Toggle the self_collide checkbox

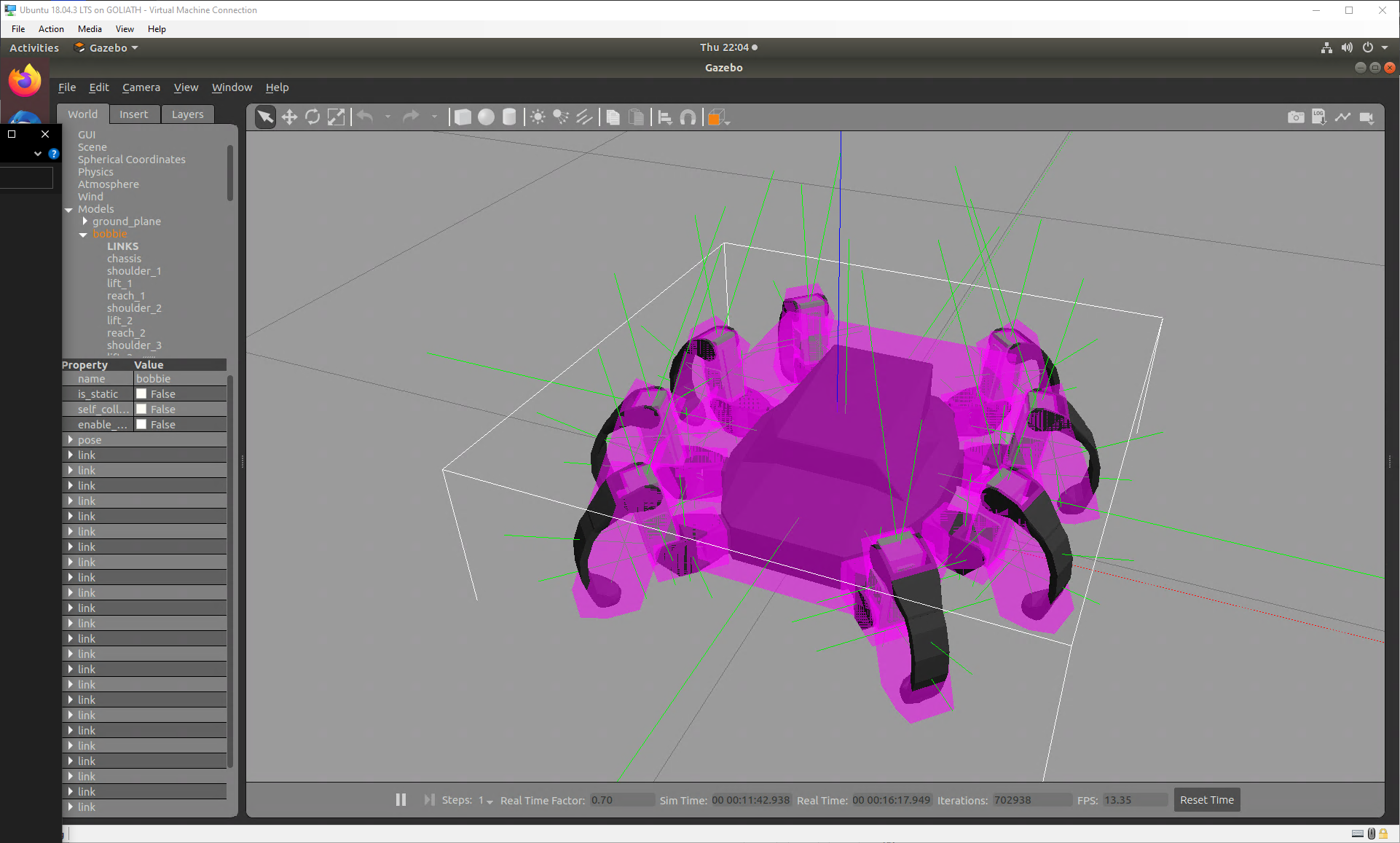click(141, 409)
